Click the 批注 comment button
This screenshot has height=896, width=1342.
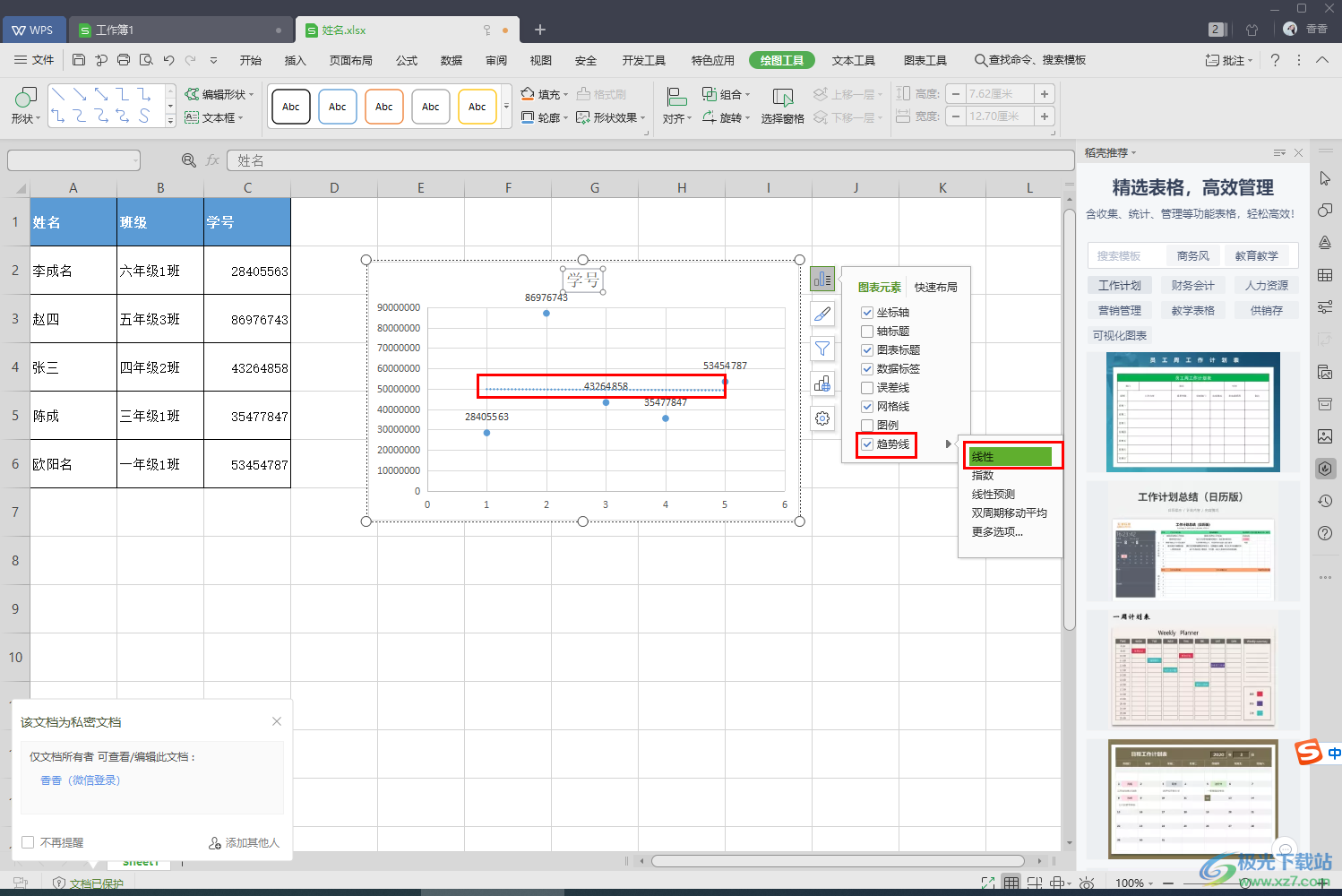(1228, 60)
